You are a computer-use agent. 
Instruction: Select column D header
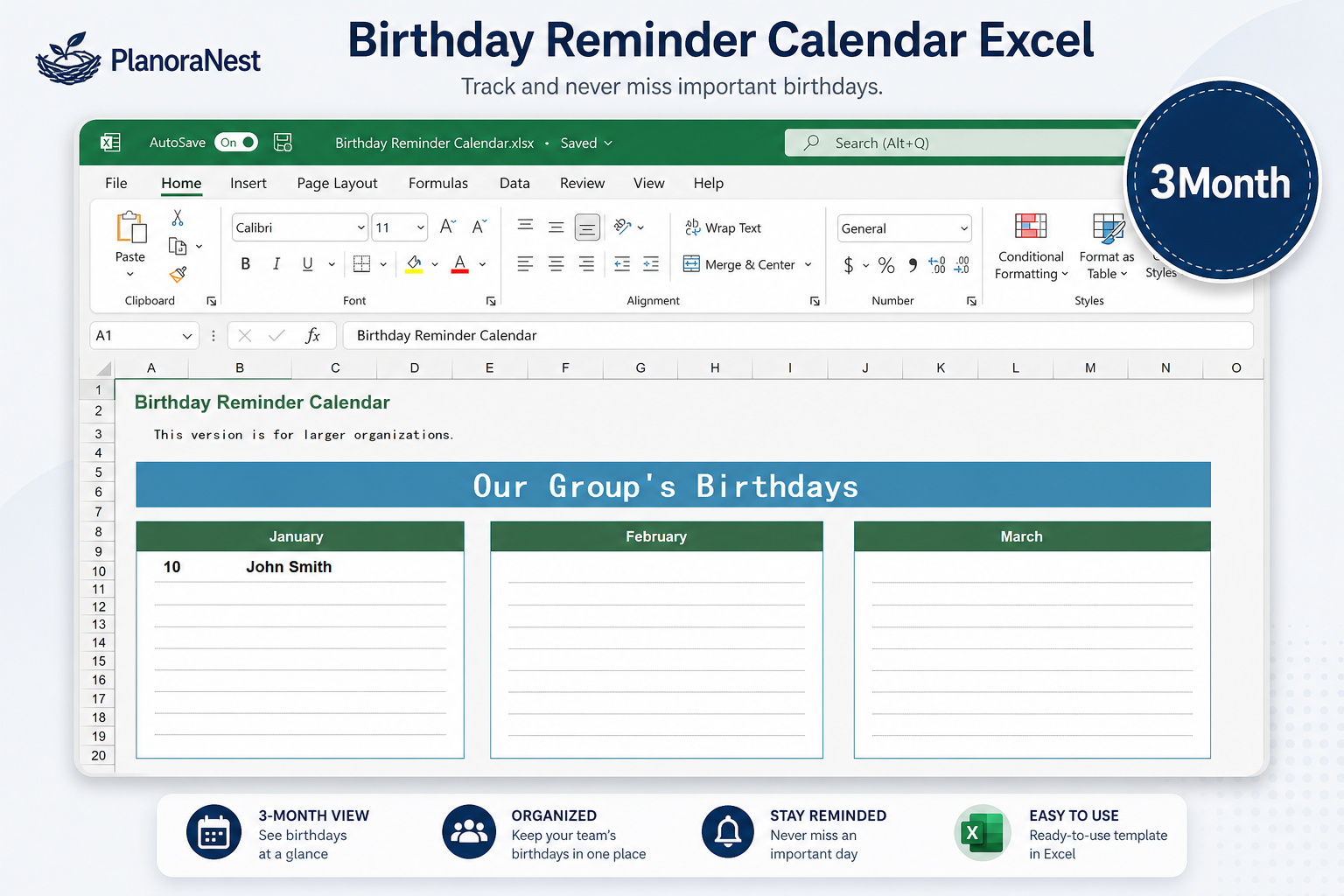tap(415, 368)
